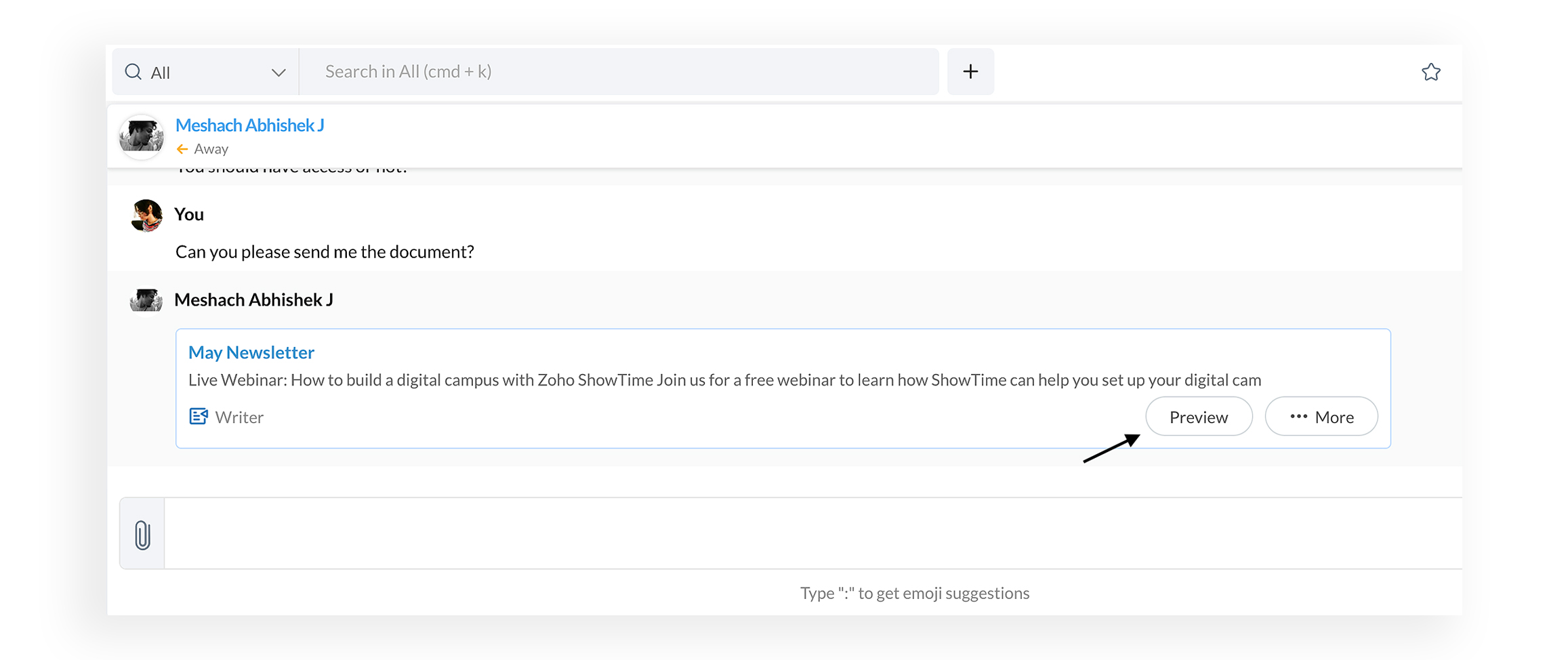Click the Writer label in card

(x=239, y=417)
